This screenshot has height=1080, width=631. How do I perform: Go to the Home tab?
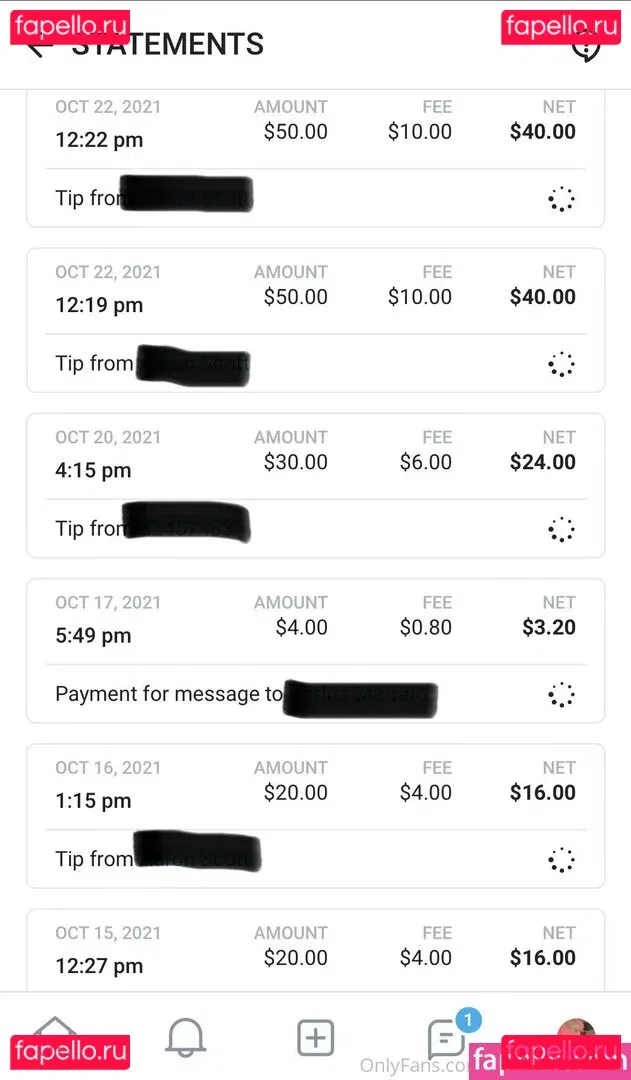55,1036
